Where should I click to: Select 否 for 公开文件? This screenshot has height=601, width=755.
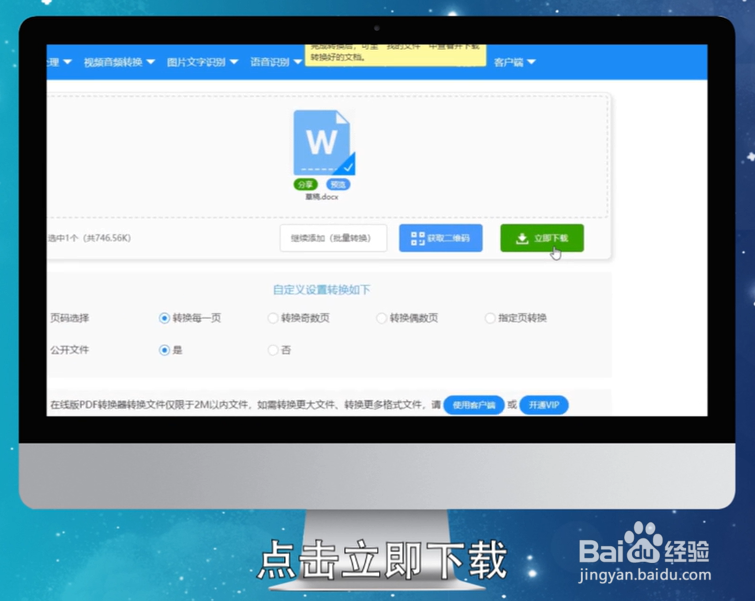click(x=273, y=350)
